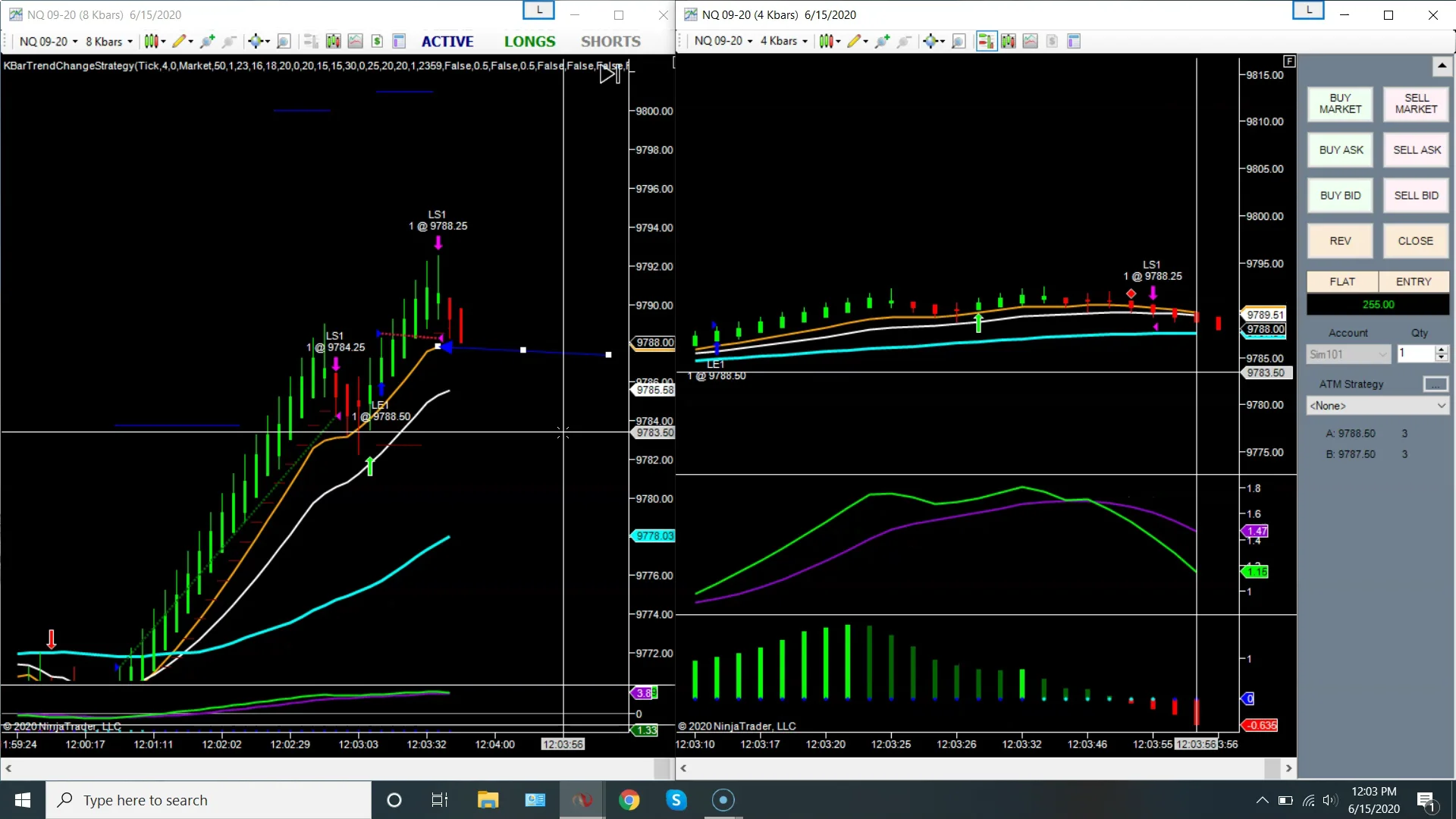Viewport: 1456px width, 819px height.
Task: Click the Qty input field
Action: pyautogui.click(x=1416, y=354)
